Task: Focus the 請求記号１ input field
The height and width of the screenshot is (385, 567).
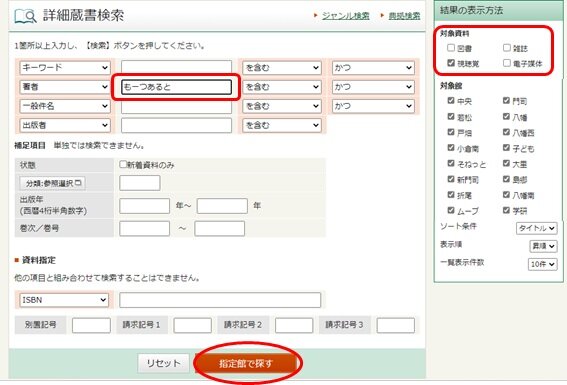Action: tap(192, 325)
